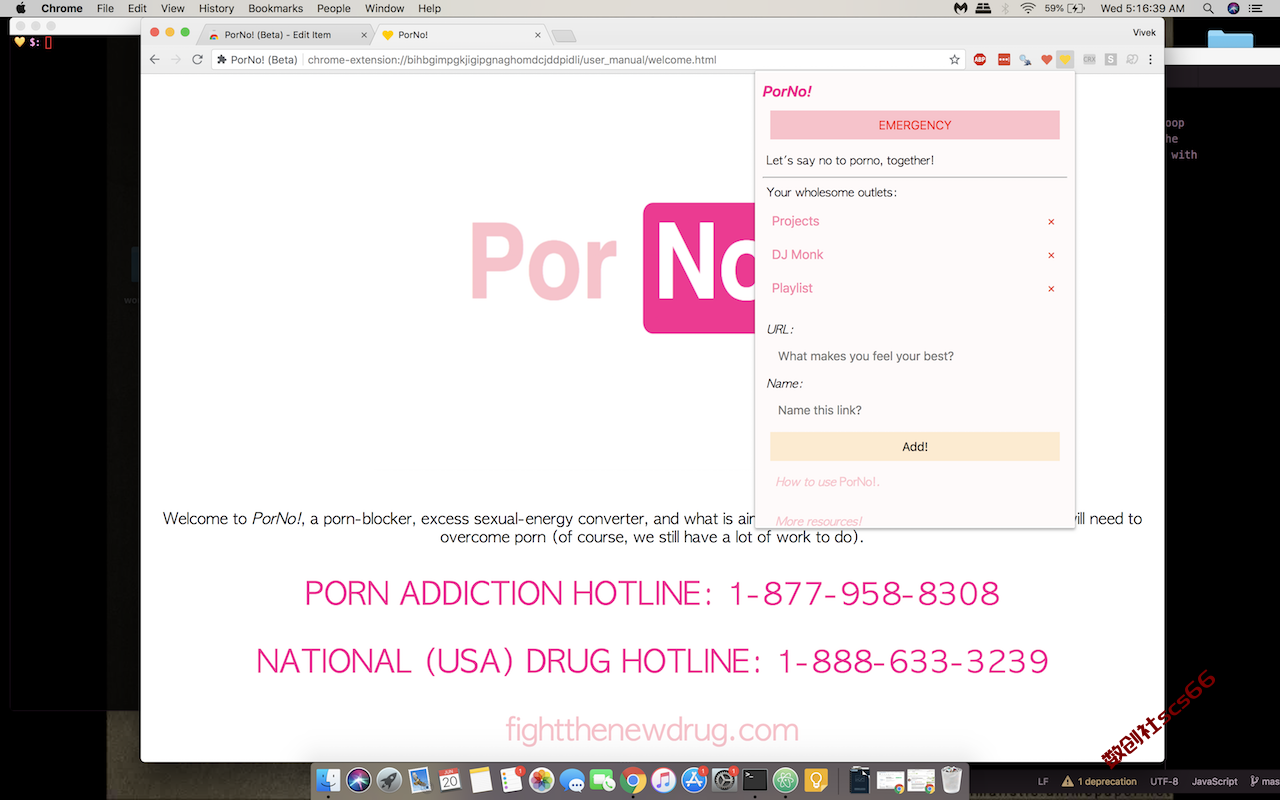Image resolution: width=1280 pixels, height=800 pixels.
Task: Click the CRX extension icon
Action: click(x=1089, y=60)
